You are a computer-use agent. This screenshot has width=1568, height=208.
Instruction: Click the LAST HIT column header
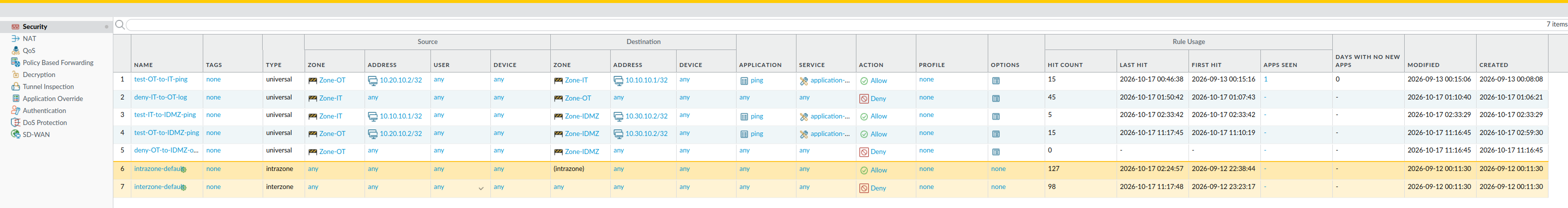(1134, 64)
